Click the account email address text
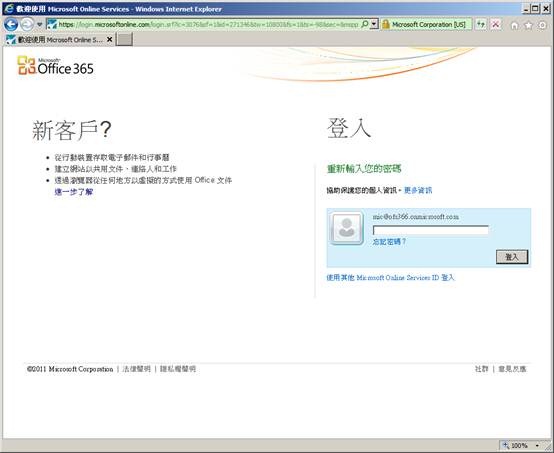Screen dimensions: 554x453 416,217
